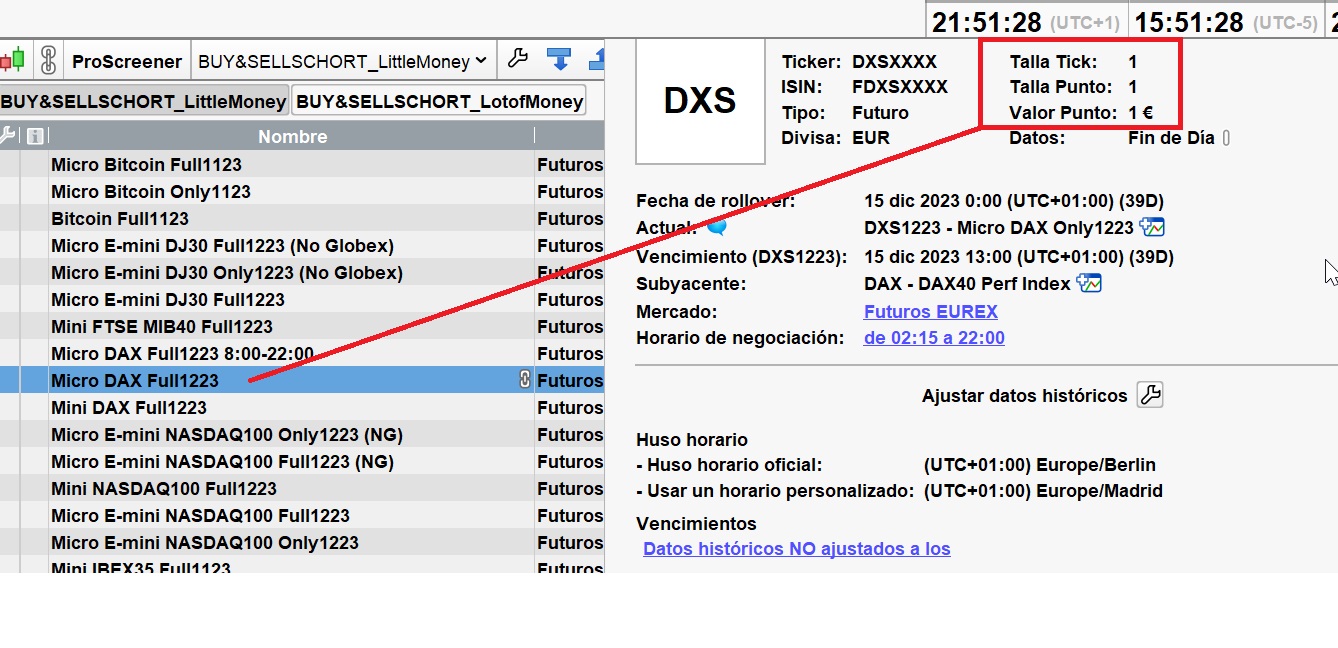The height and width of the screenshot is (648, 1338).
Task: Sort the list by the Nombre column header
Action: [292, 136]
